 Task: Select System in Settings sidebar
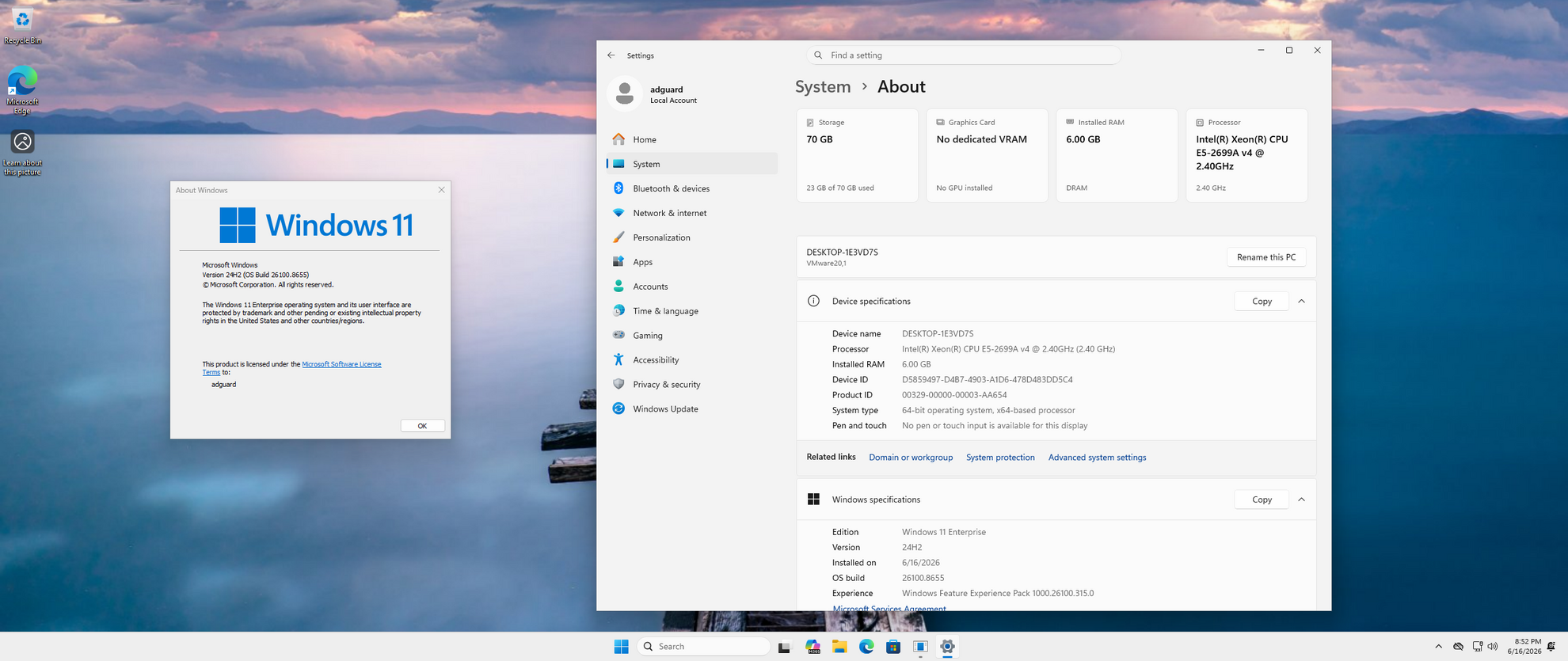(x=691, y=164)
